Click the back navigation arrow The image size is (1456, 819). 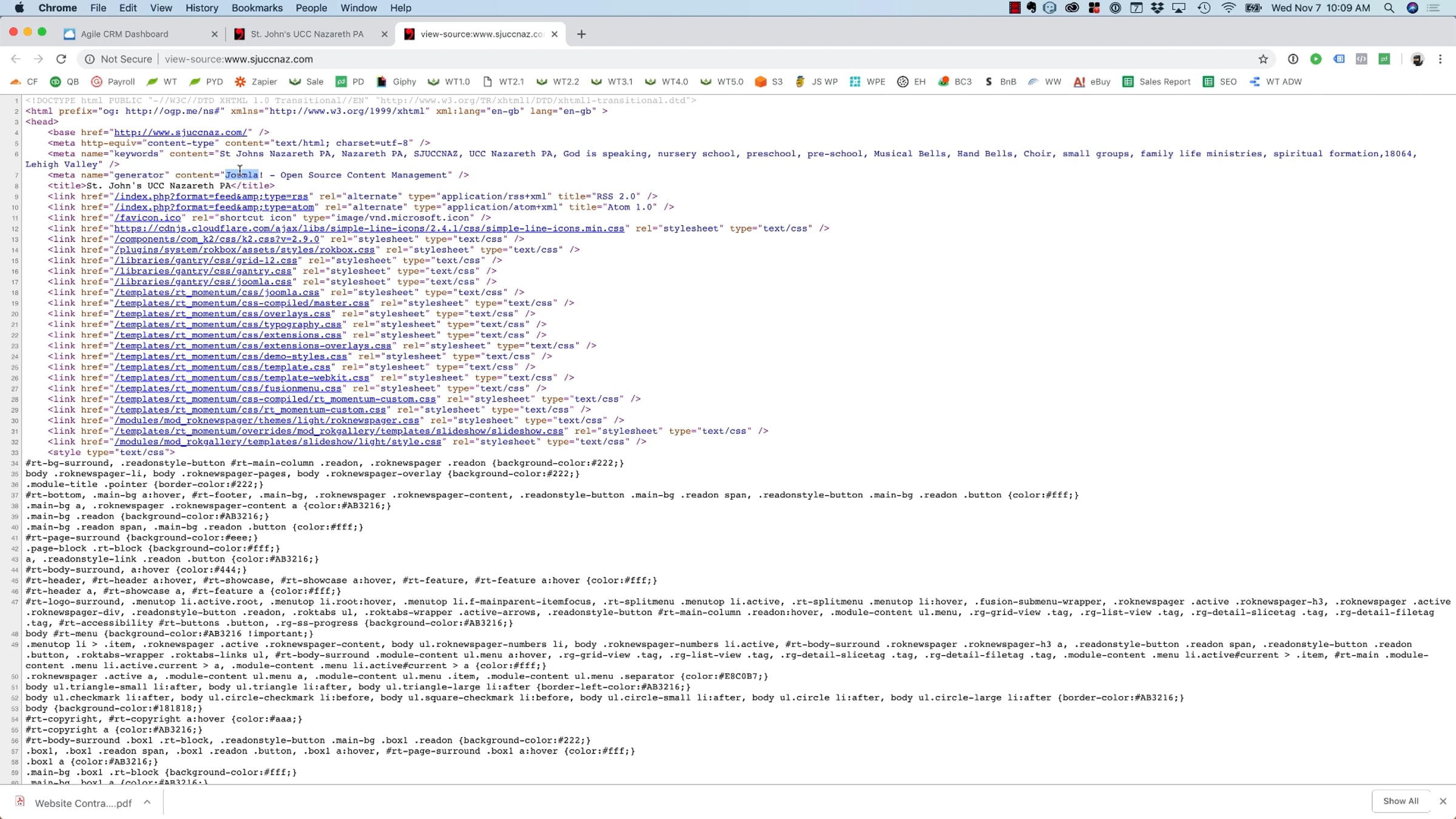pos(16,59)
